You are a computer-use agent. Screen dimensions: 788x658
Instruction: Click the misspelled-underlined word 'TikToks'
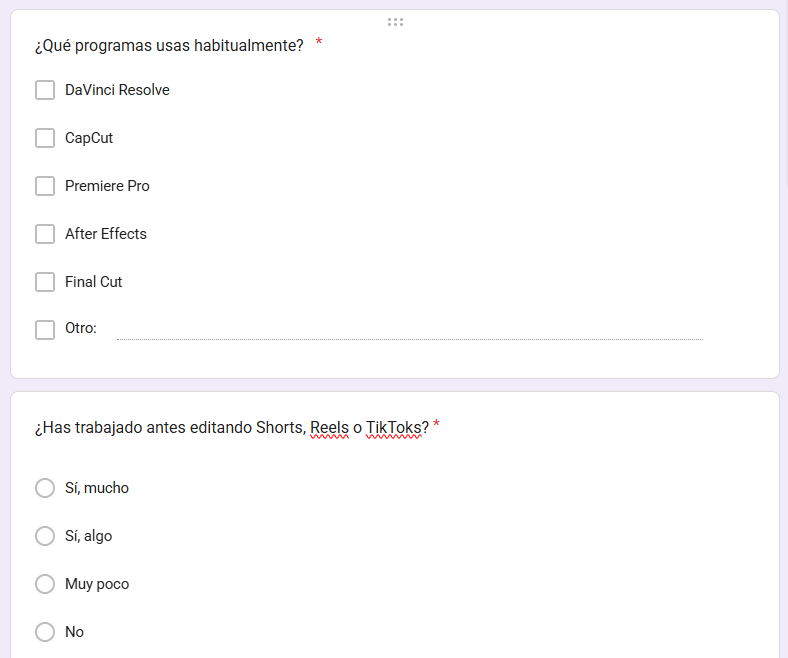(x=393, y=428)
